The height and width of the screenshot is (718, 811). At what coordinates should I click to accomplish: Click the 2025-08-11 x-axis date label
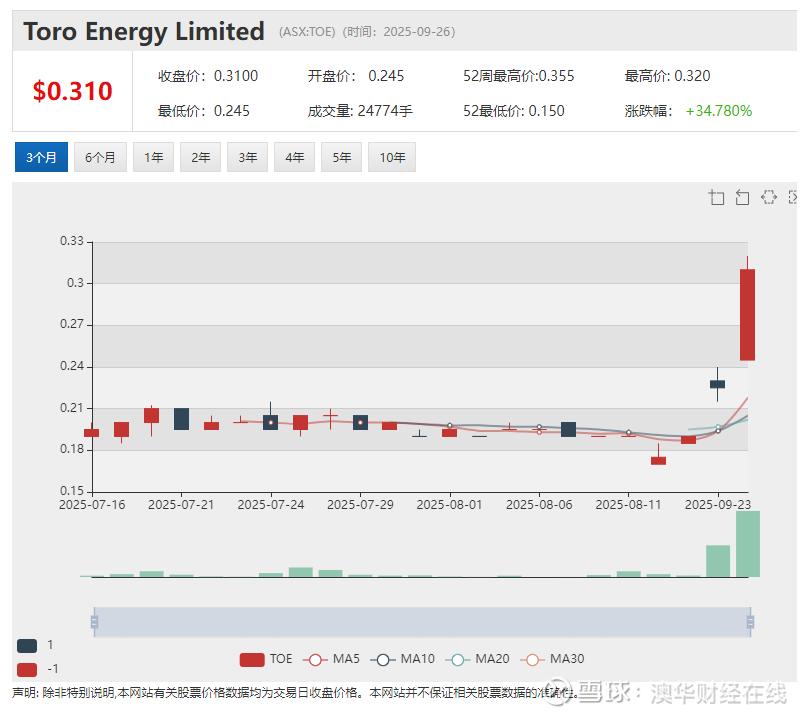[x=628, y=504]
